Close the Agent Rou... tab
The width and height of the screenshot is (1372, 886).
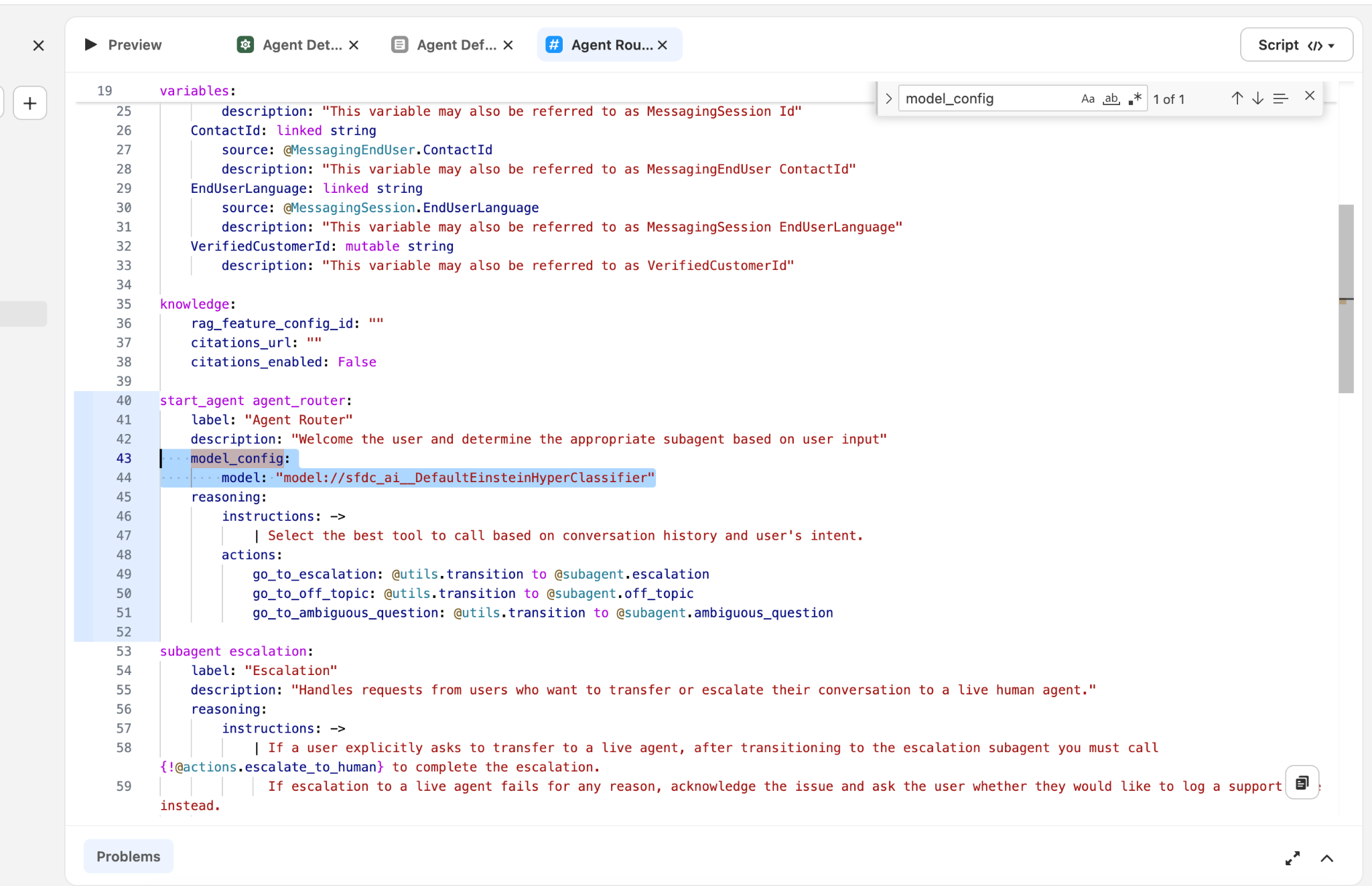(x=663, y=45)
